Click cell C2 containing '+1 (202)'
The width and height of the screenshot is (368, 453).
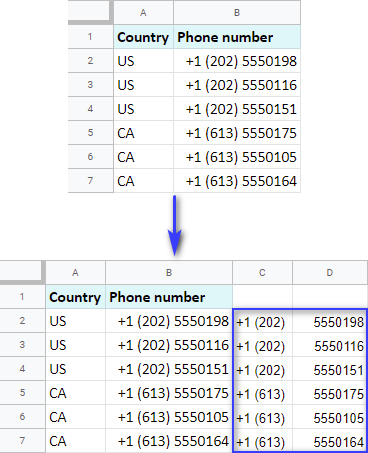[262, 321]
